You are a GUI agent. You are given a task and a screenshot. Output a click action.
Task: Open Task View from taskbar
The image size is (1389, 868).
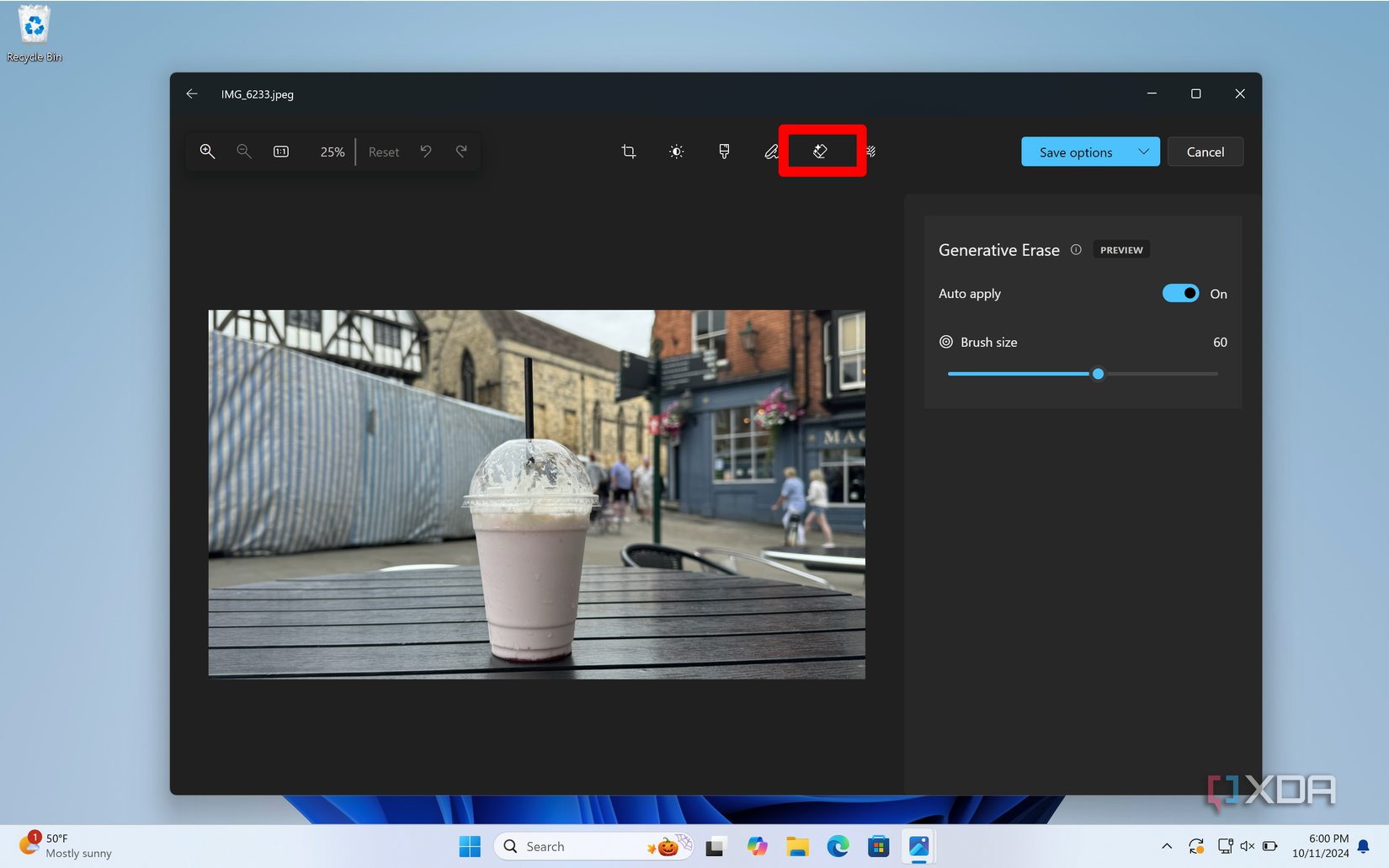click(x=716, y=846)
